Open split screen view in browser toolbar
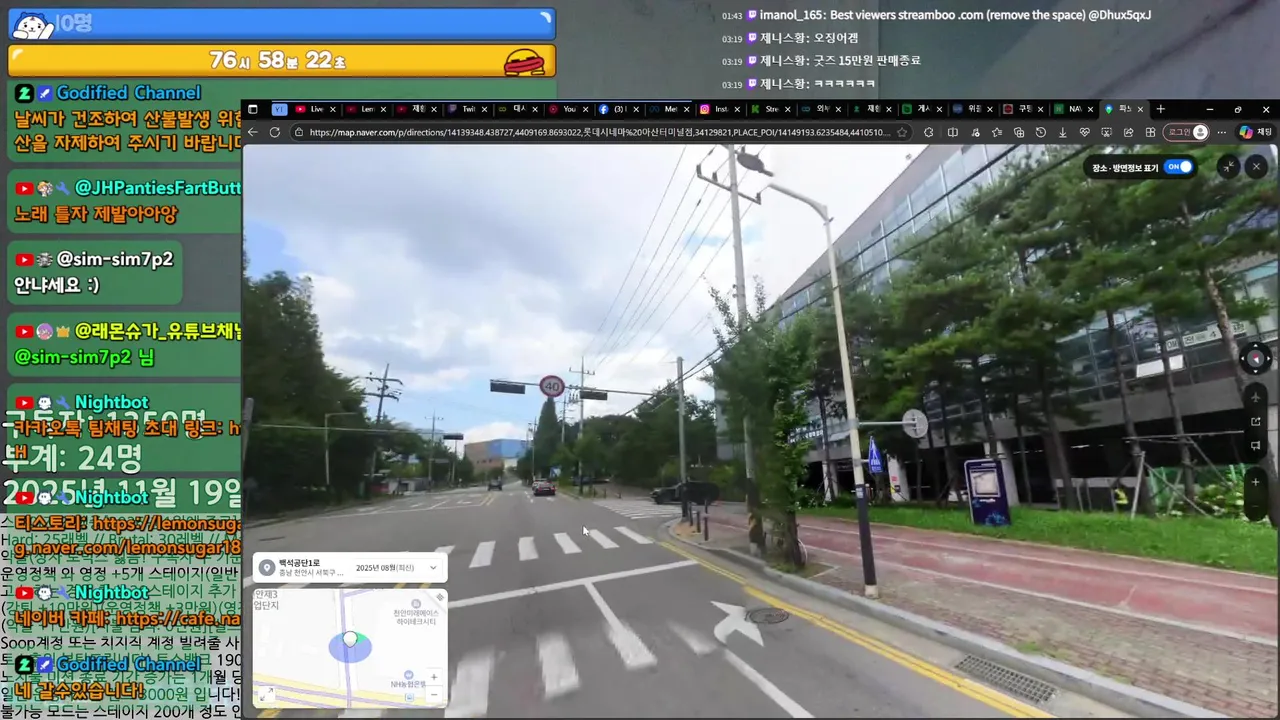 pyautogui.click(x=953, y=132)
